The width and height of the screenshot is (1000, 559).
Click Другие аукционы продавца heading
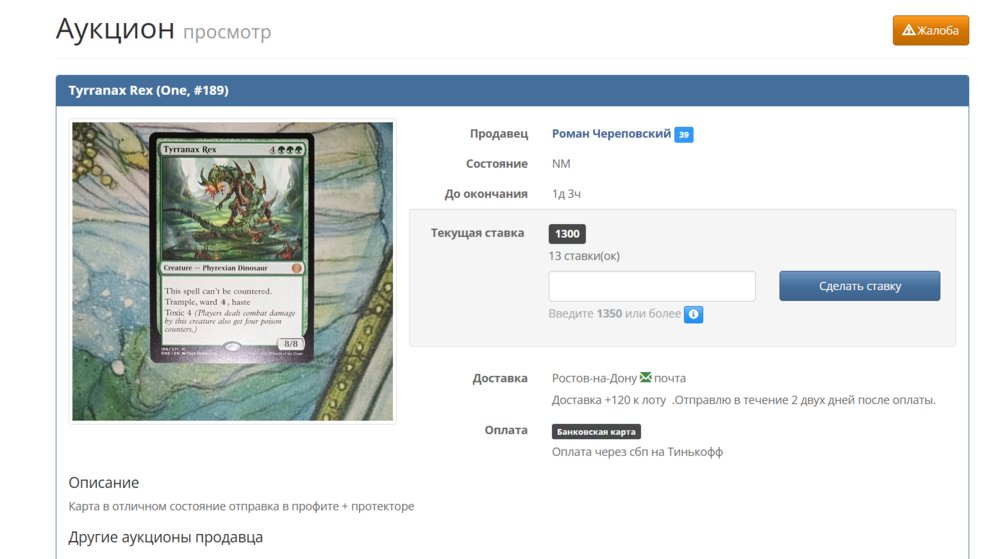[x=165, y=538]
